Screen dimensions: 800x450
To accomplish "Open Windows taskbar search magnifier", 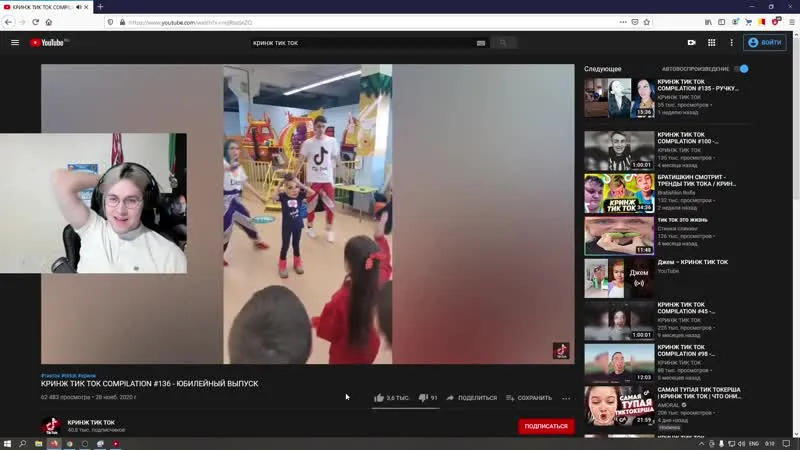I will click(22, 444).
